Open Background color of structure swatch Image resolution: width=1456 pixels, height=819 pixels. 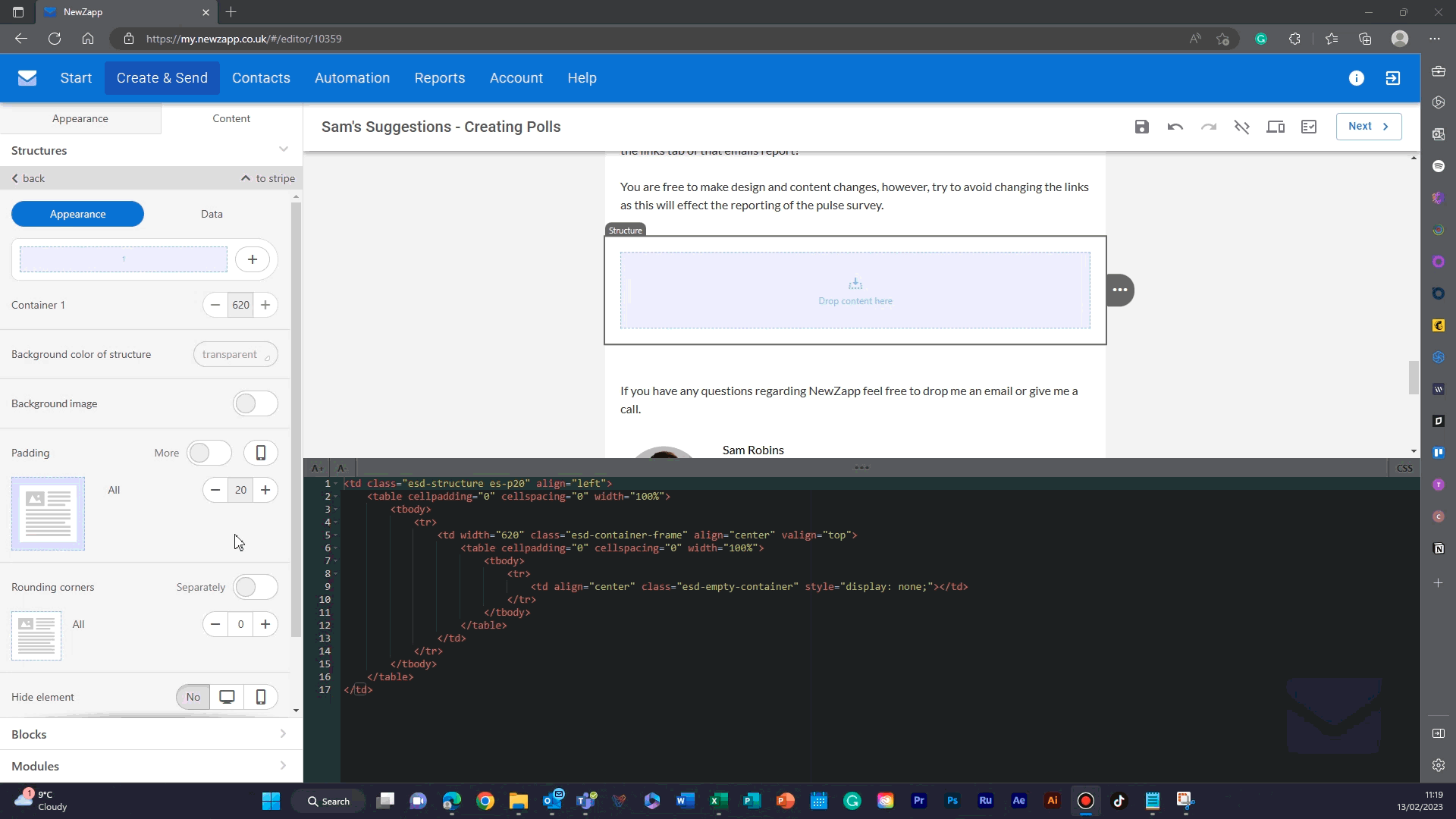(235, 354)
